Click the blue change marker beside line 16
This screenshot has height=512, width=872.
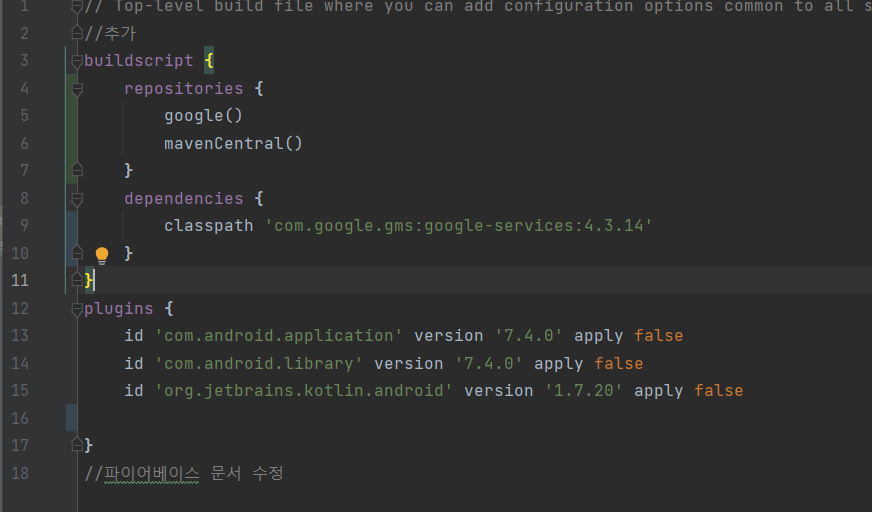(x=71, y=417)
